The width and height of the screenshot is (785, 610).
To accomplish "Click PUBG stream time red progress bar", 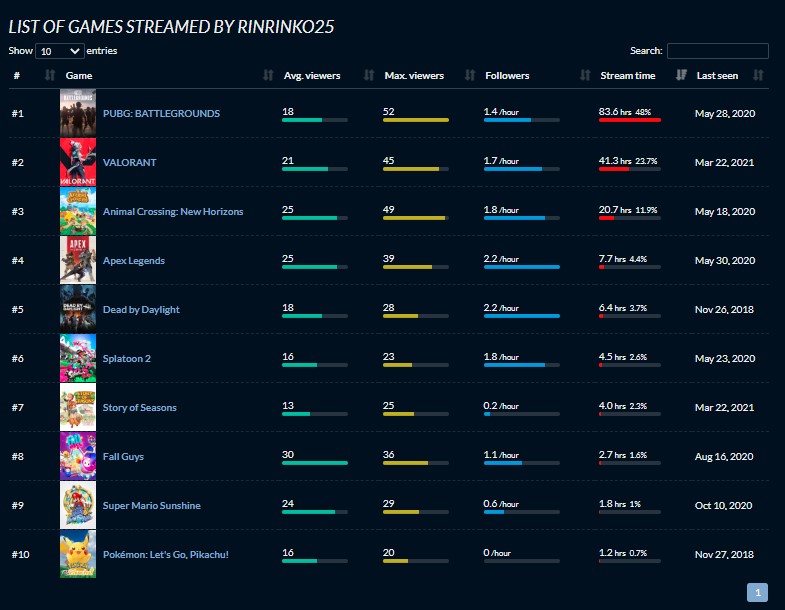I will 630,120.
